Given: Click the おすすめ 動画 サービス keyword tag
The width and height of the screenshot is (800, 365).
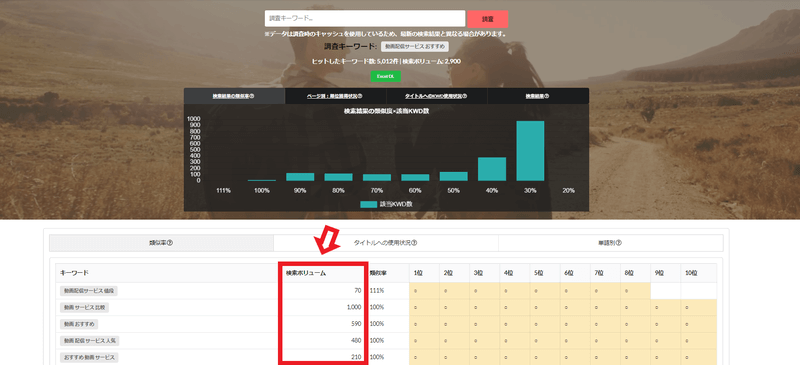Looking at the screenshot, I should (x=89, y=356).
